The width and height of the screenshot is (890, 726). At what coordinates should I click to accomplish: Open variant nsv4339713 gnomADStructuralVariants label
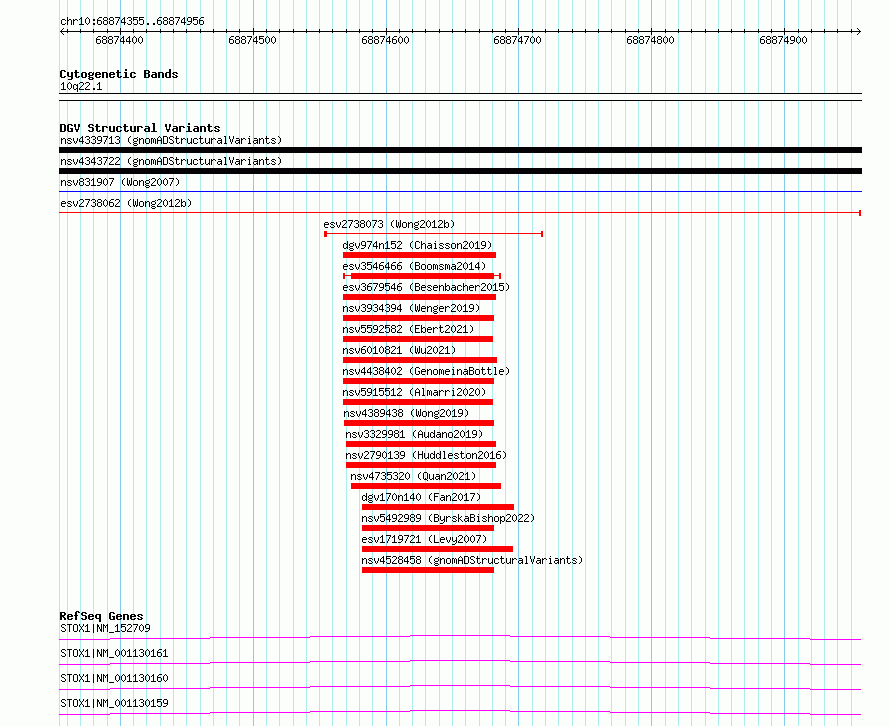(171, 140)
